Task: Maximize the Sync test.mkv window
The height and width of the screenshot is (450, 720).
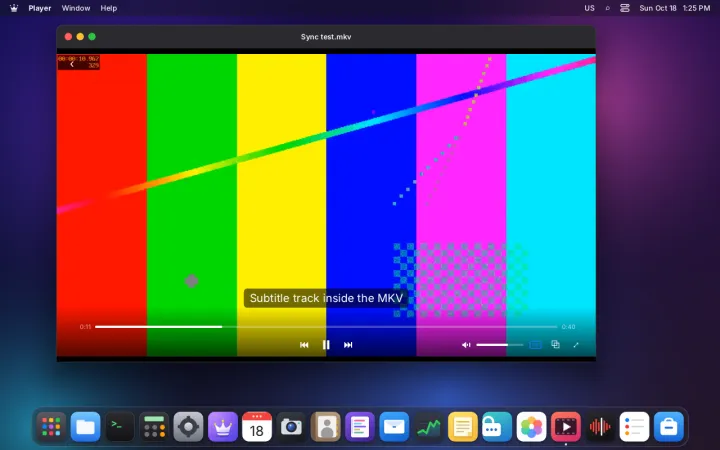Action: 92,37
